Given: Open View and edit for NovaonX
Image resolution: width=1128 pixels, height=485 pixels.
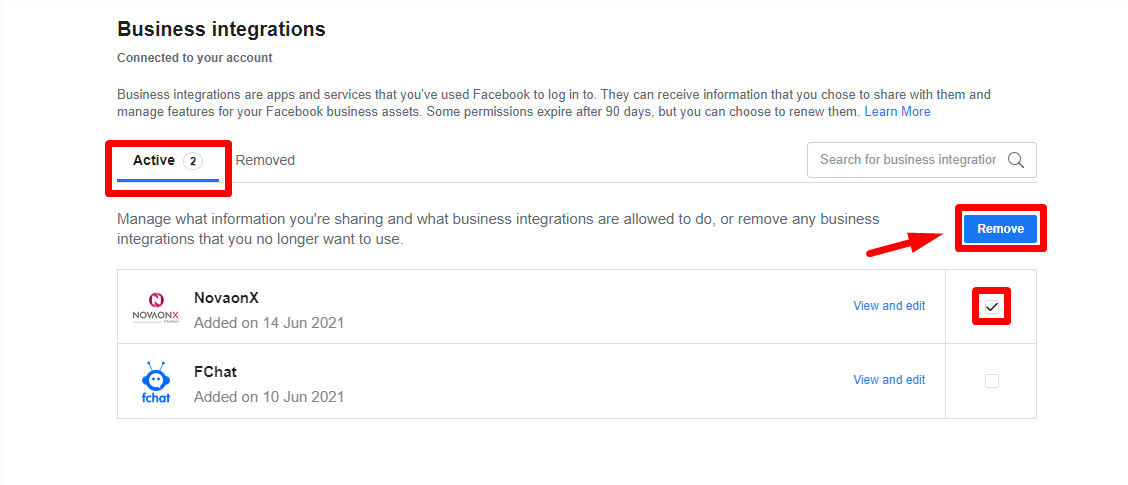Looking at the screenshot, I should tap(889, 306).
